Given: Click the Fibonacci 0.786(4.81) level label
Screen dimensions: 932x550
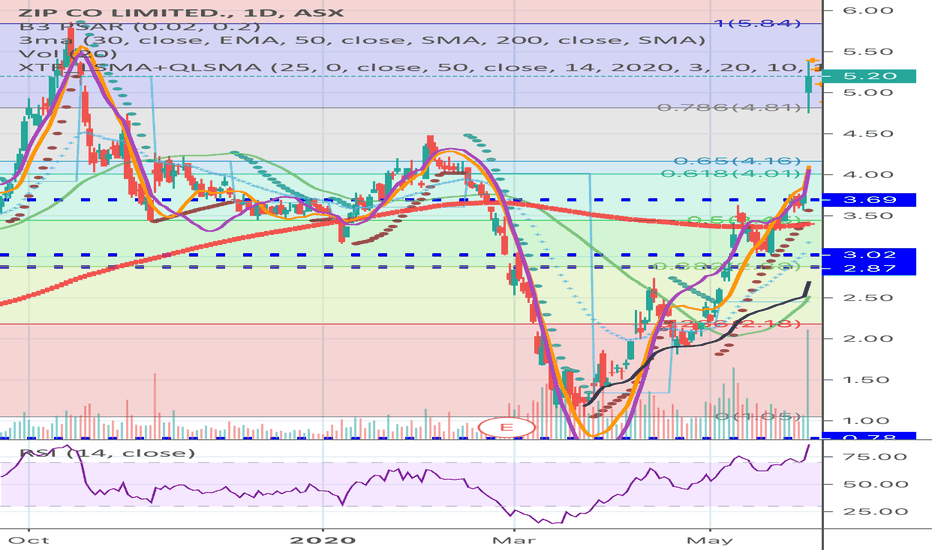Looking at the screenshot, I should [x=729, y=108].
